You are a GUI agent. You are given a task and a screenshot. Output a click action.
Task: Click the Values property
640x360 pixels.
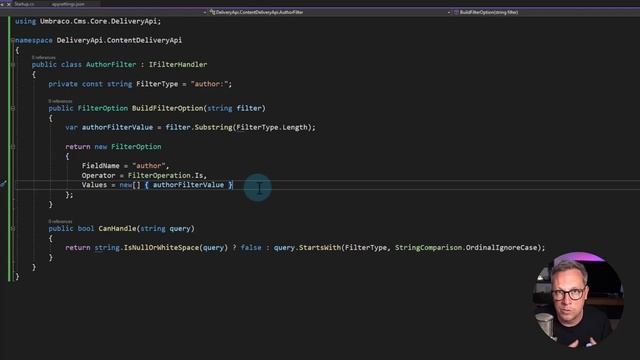[94, 185]
